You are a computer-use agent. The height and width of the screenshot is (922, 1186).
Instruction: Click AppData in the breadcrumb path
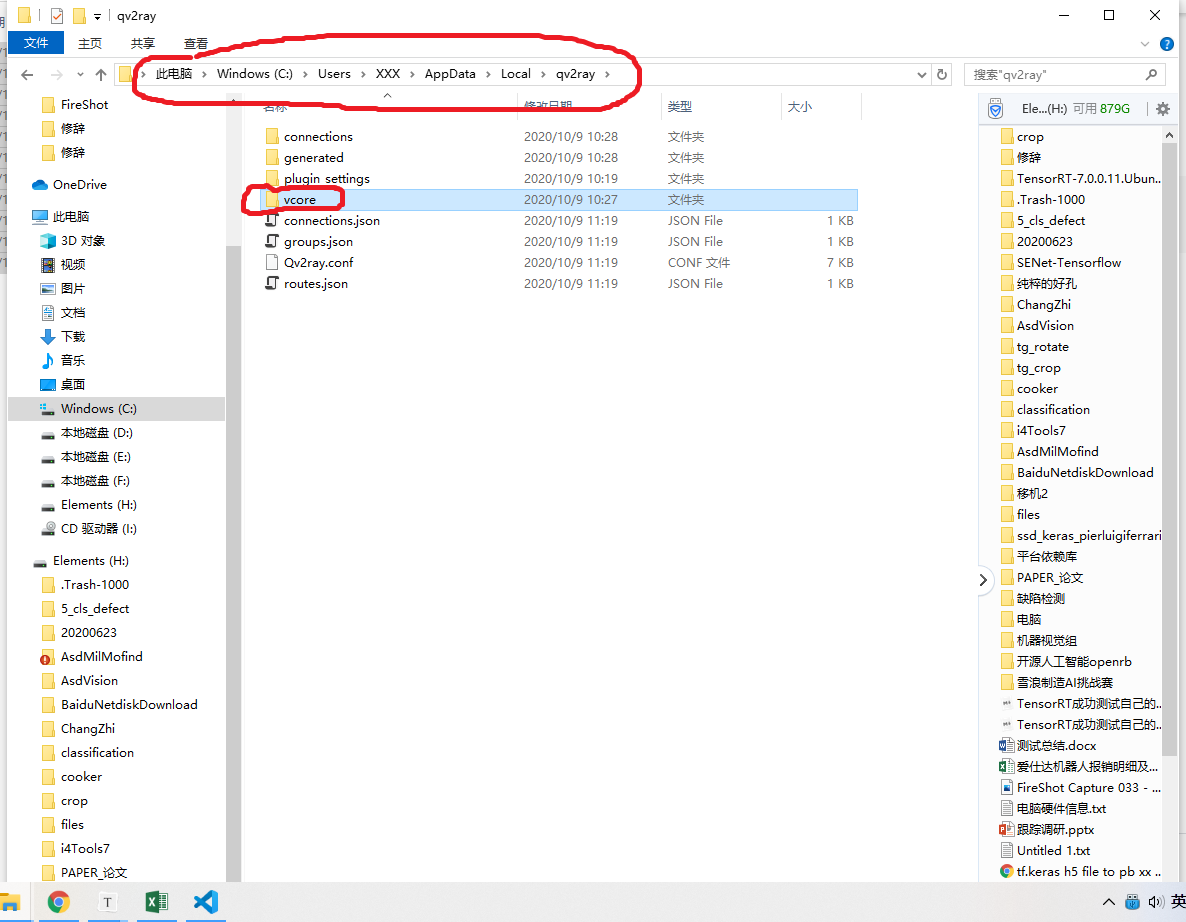[x=450, y=74]
